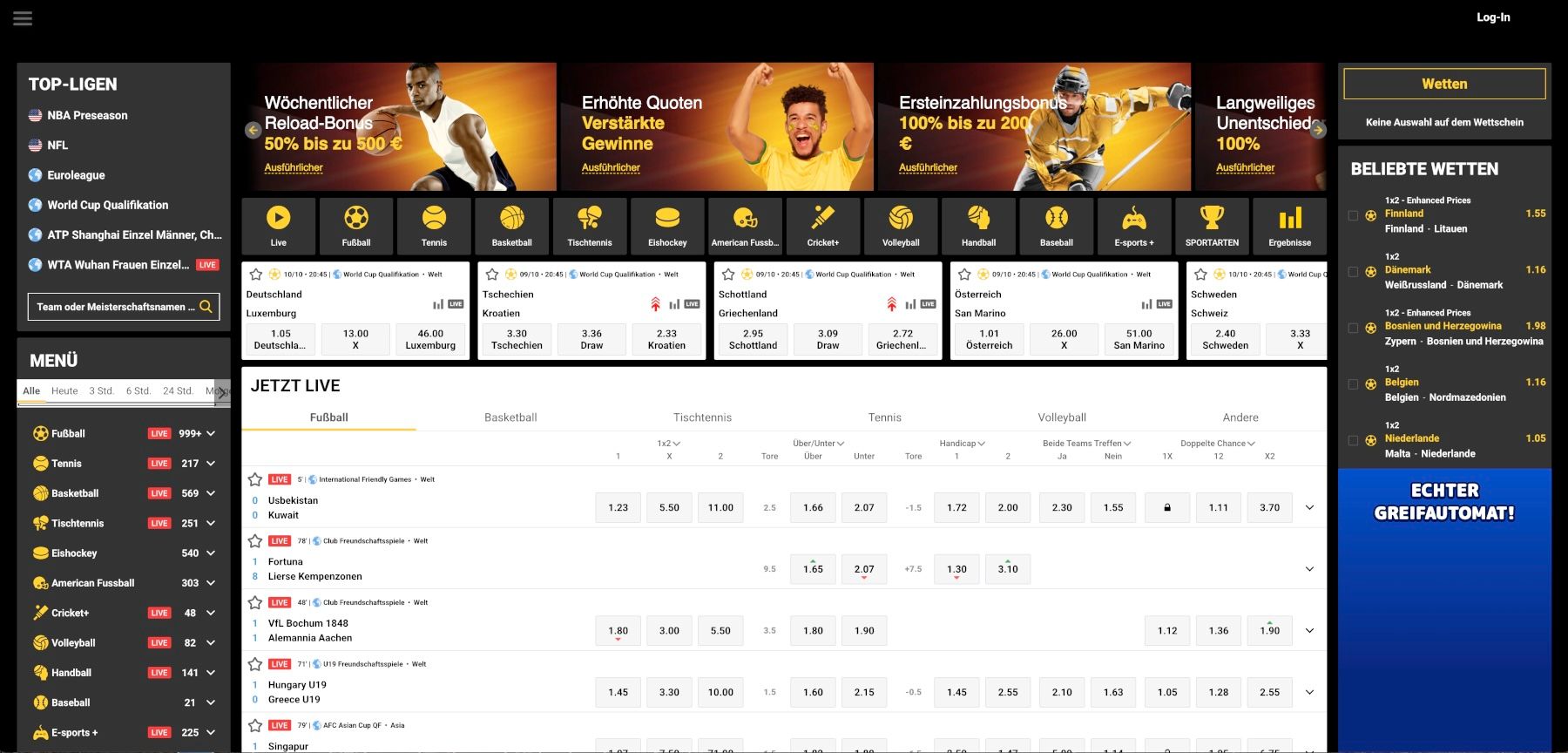Select the Belgien popular bet checkbox
This screenshot has width=1568, height=753.
1353,384
